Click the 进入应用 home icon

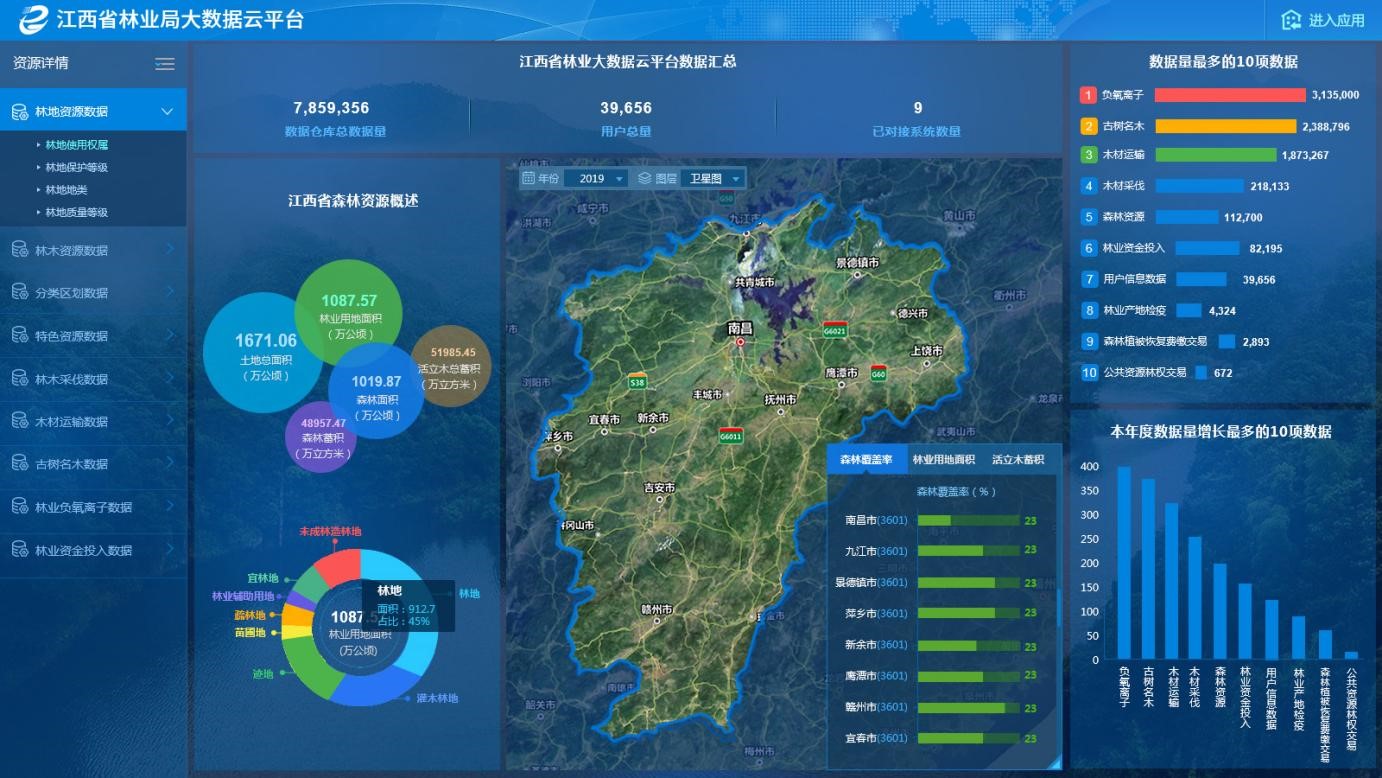[x=1292, y=20]
